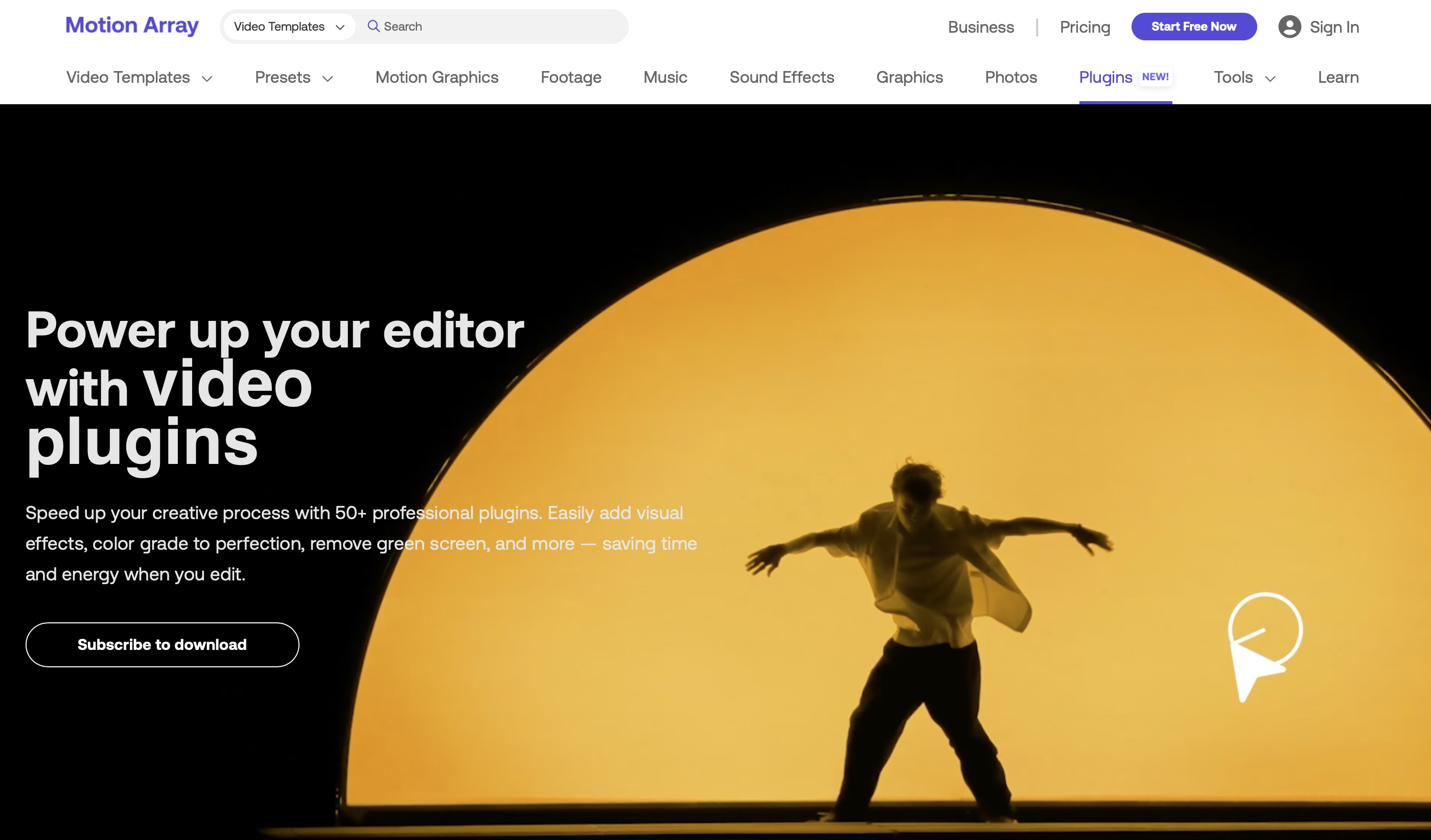Click the user avatar icon

(x=1289, y=27)
